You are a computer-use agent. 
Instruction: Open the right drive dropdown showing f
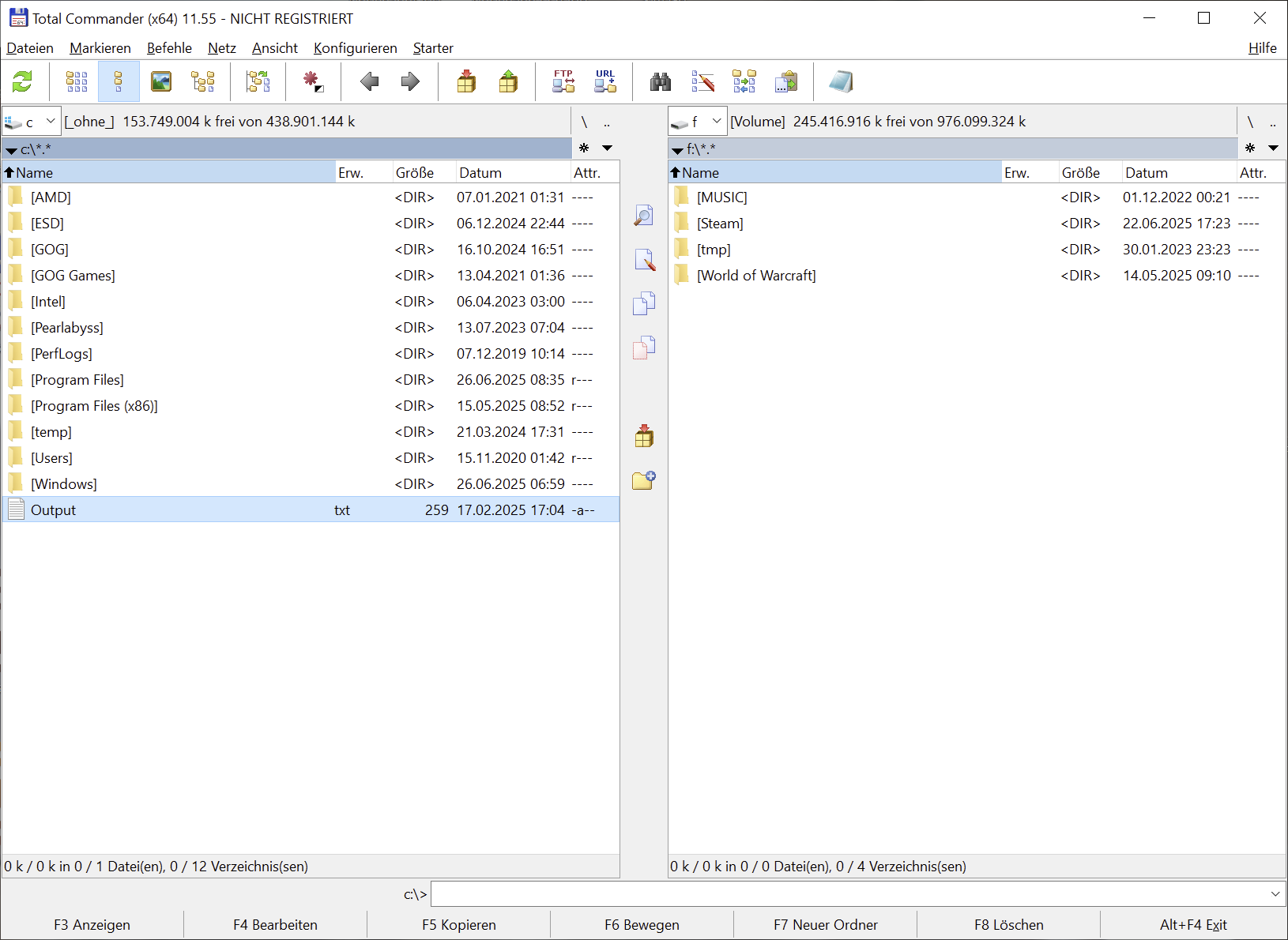698,122
